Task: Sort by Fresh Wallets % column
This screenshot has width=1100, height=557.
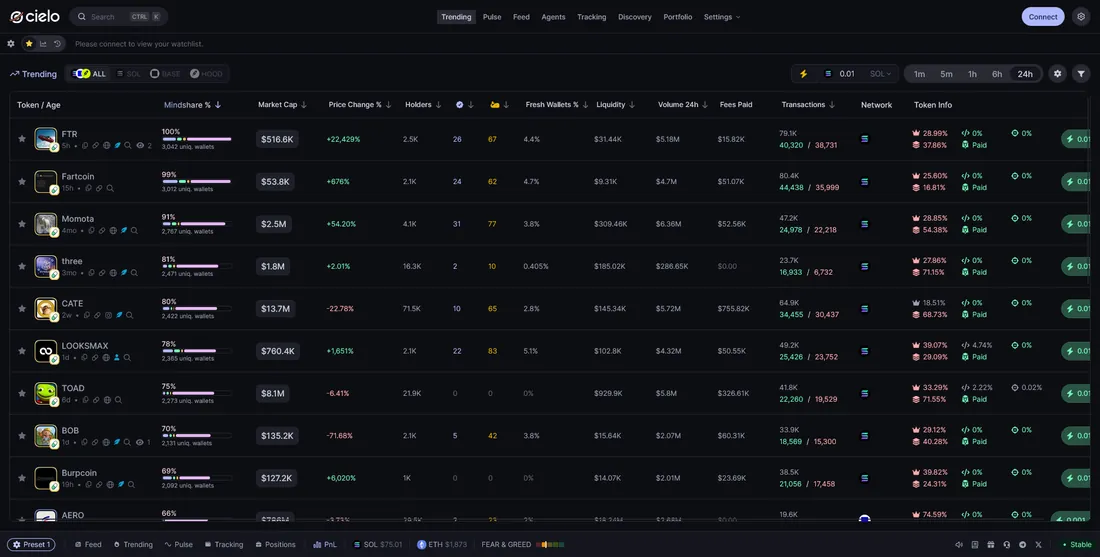Action: pos(557,105)
